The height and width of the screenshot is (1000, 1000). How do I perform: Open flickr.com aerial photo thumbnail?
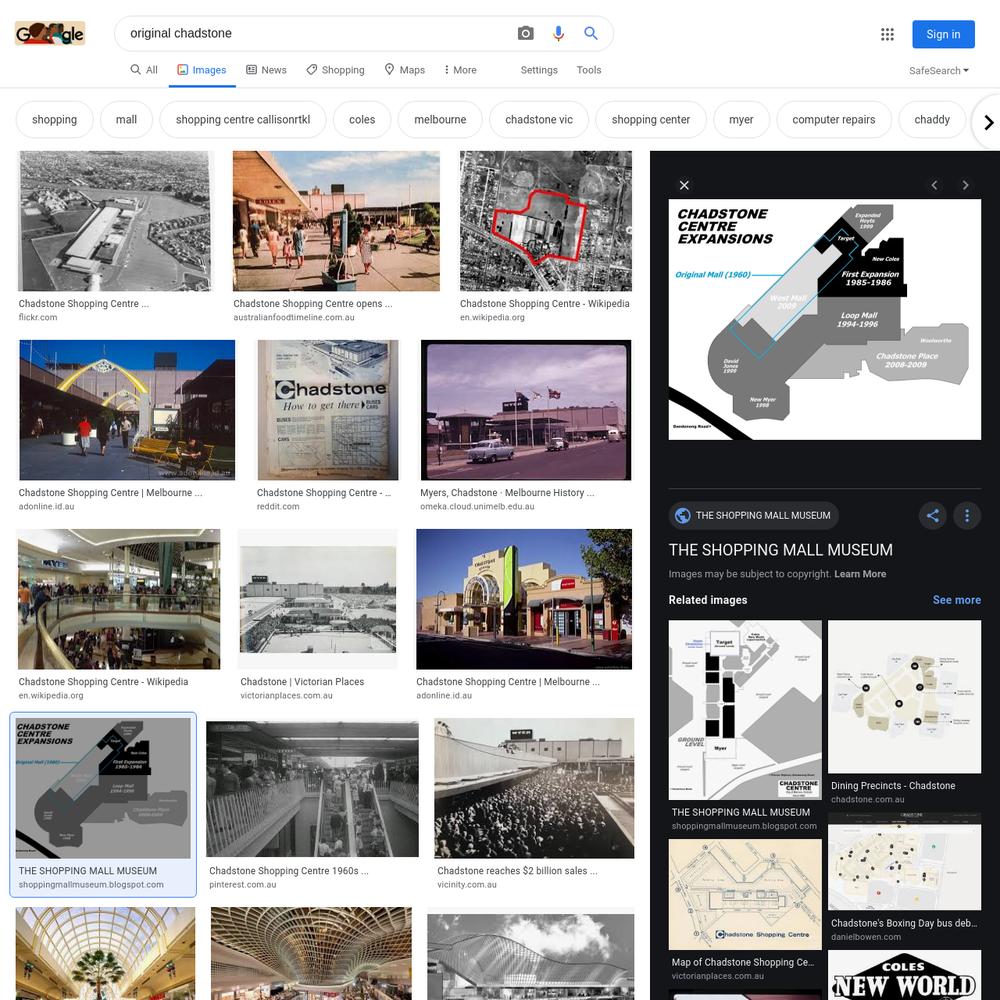[114, 221]
